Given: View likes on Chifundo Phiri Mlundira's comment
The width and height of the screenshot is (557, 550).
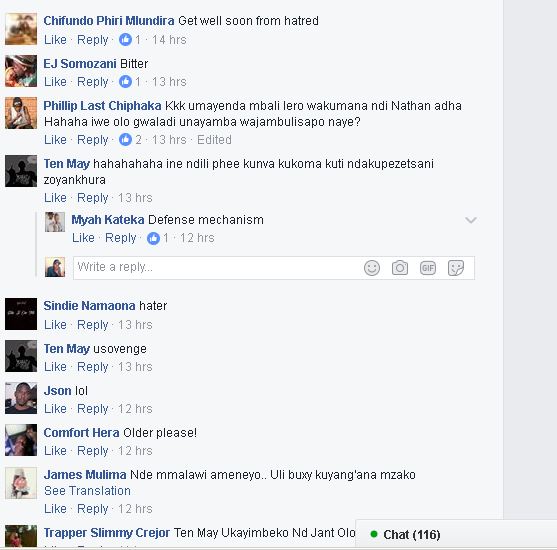Looking at the screenshot, I should [x=129, y=39].
